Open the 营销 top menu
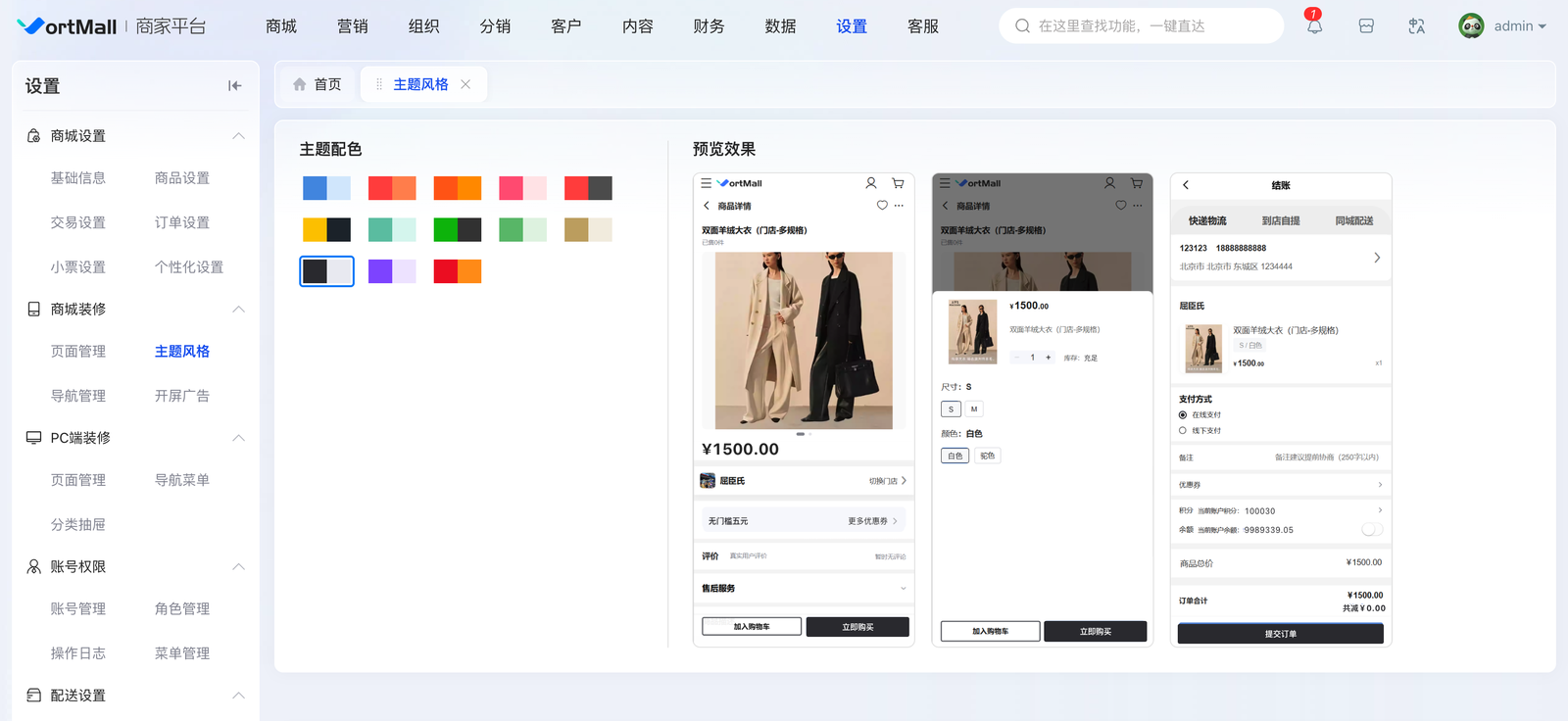The width and height of the screenshot is (1568, 721). (x=353, y=26)
